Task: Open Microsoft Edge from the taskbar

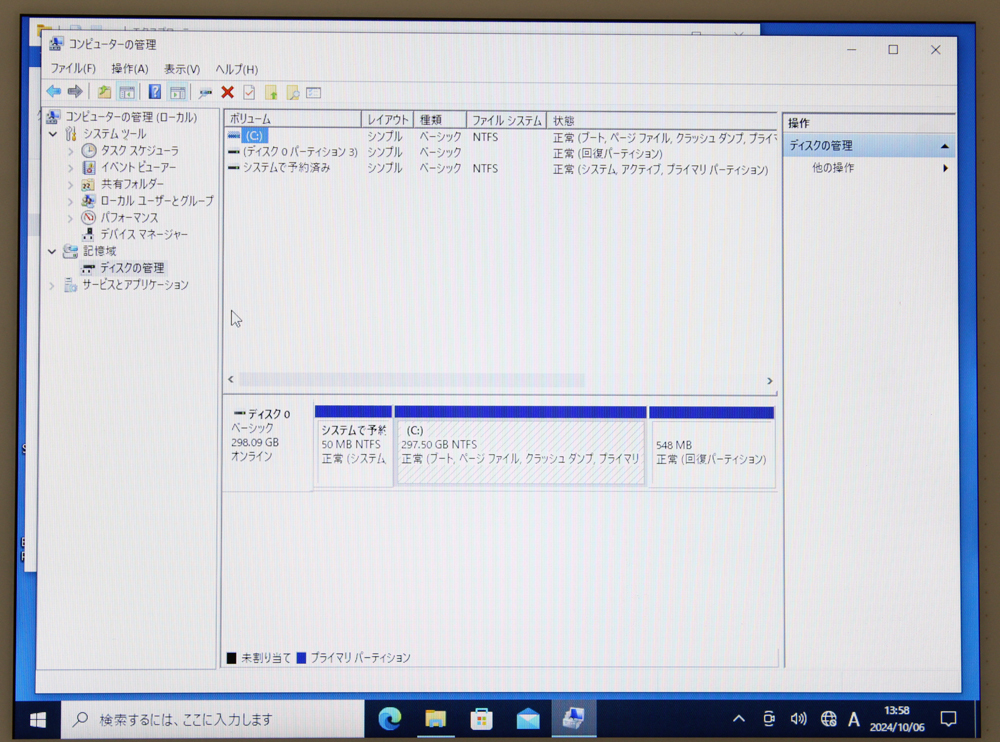Action: (389, 718)
